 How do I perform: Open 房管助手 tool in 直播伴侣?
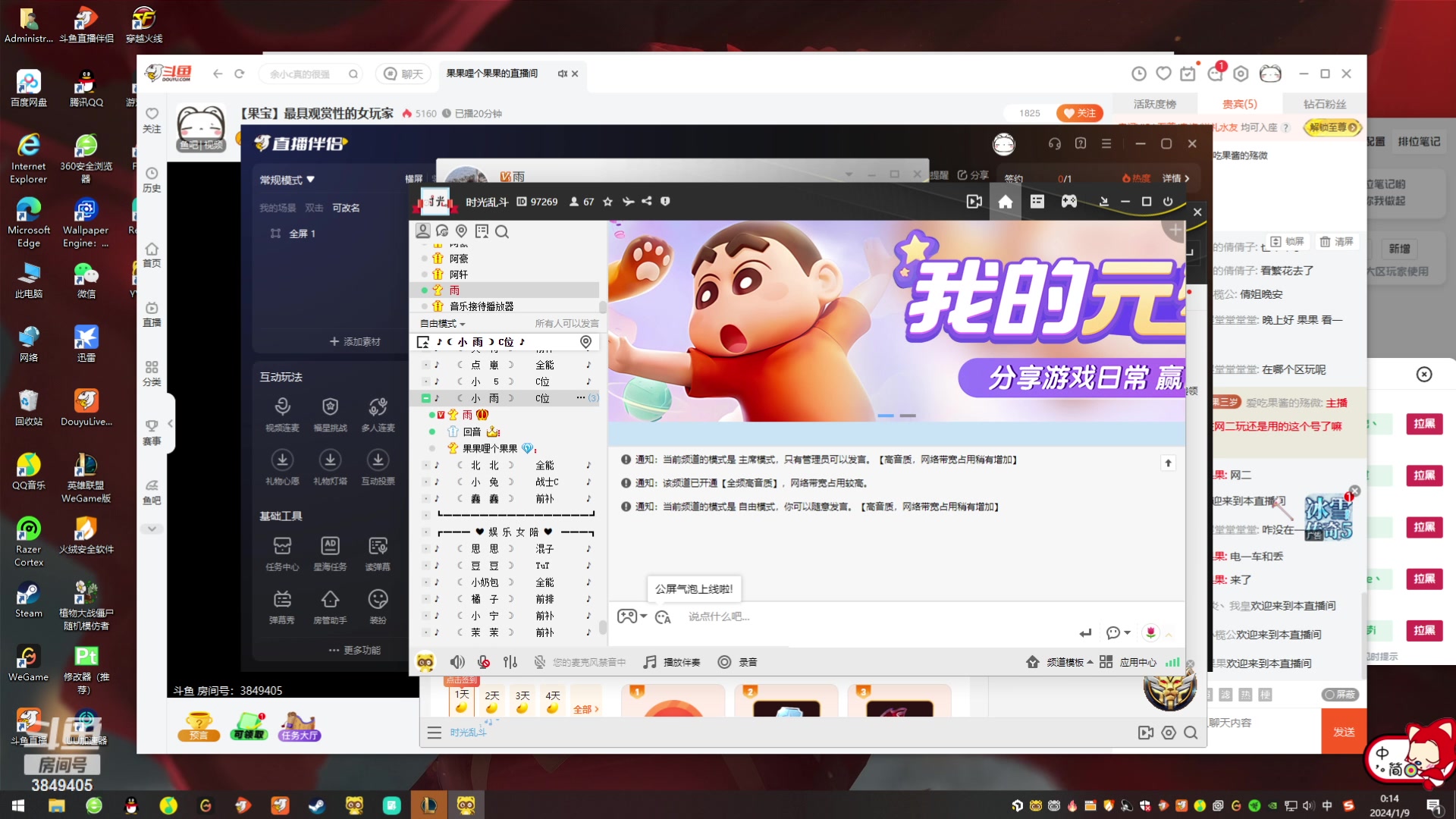coord(330,607)
